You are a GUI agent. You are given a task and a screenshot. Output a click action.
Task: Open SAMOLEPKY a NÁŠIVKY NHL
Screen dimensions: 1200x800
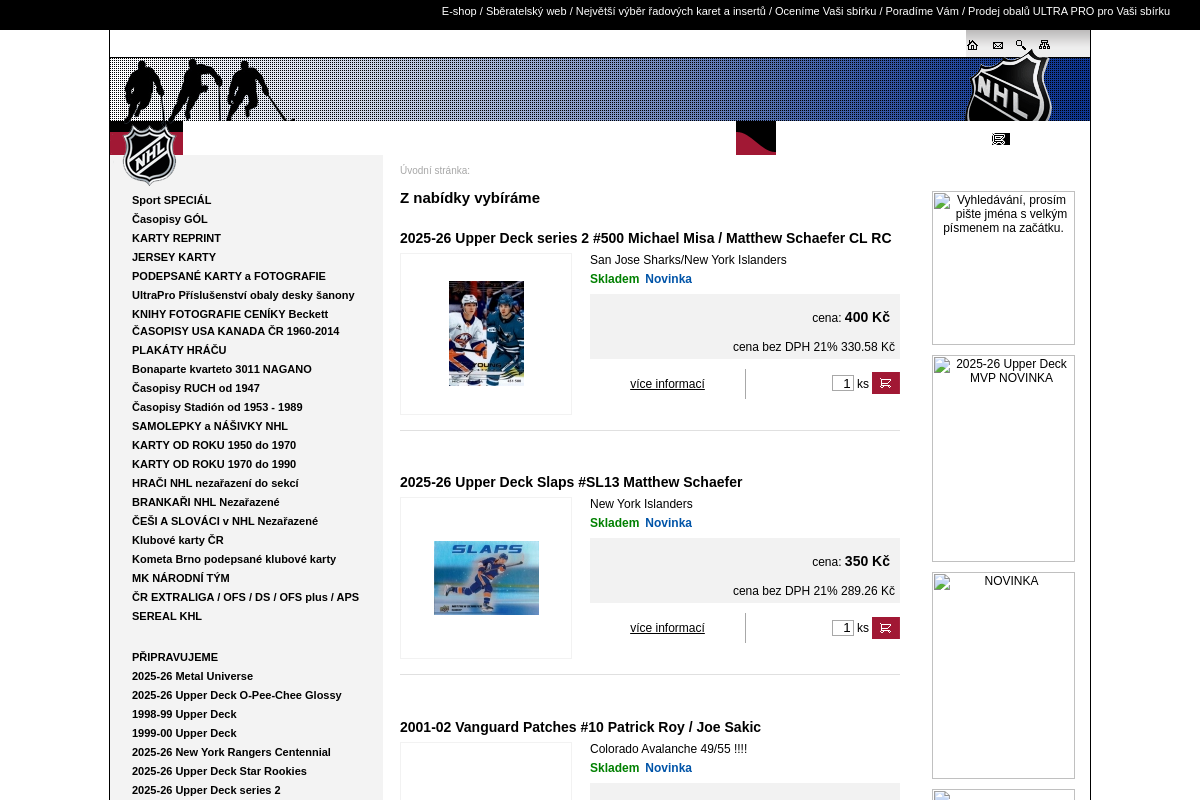(210, 426)
